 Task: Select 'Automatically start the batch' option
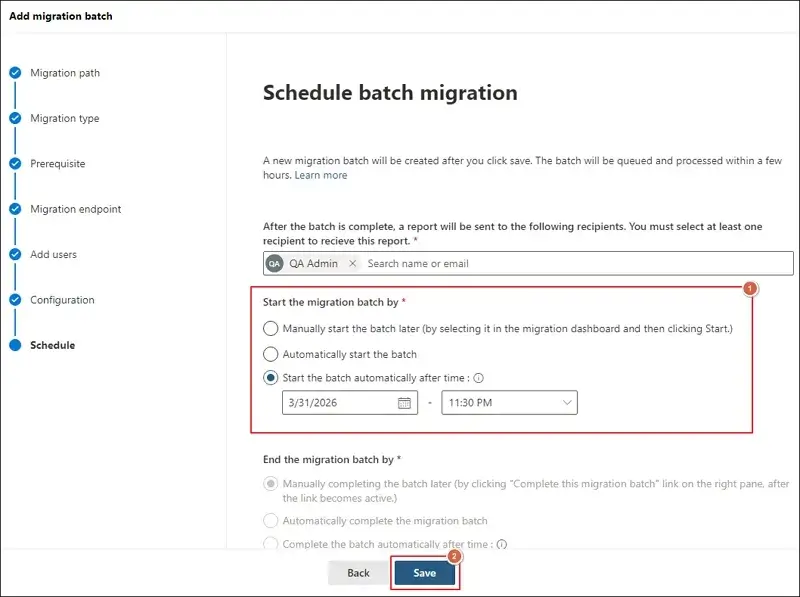pyautogui.click(x=270, y=353)
